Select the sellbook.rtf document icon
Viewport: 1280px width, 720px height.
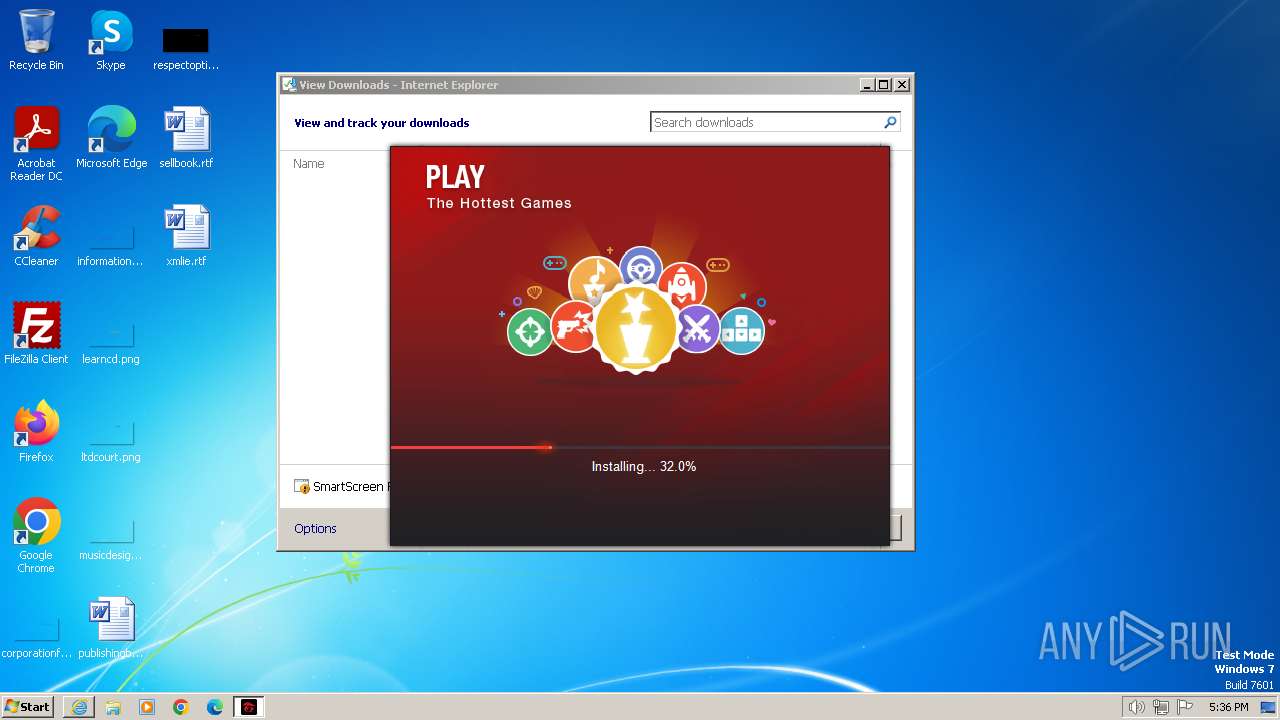pos(186,137)
